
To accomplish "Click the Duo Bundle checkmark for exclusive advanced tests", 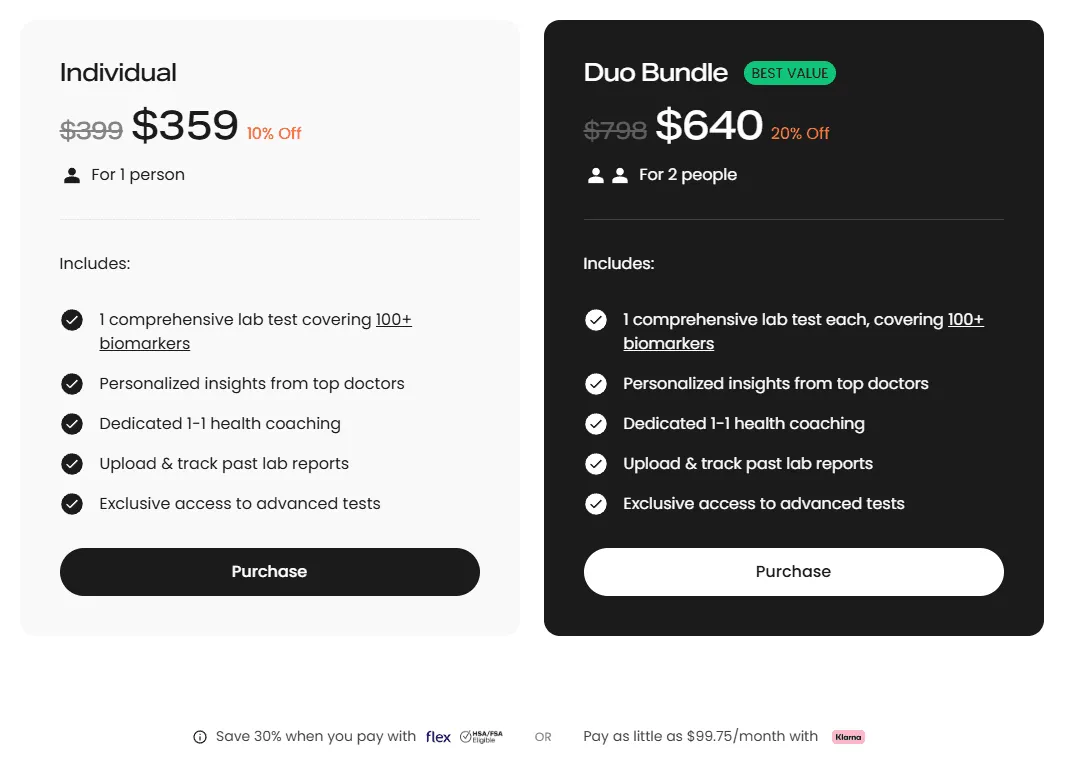I will (596, 504).
